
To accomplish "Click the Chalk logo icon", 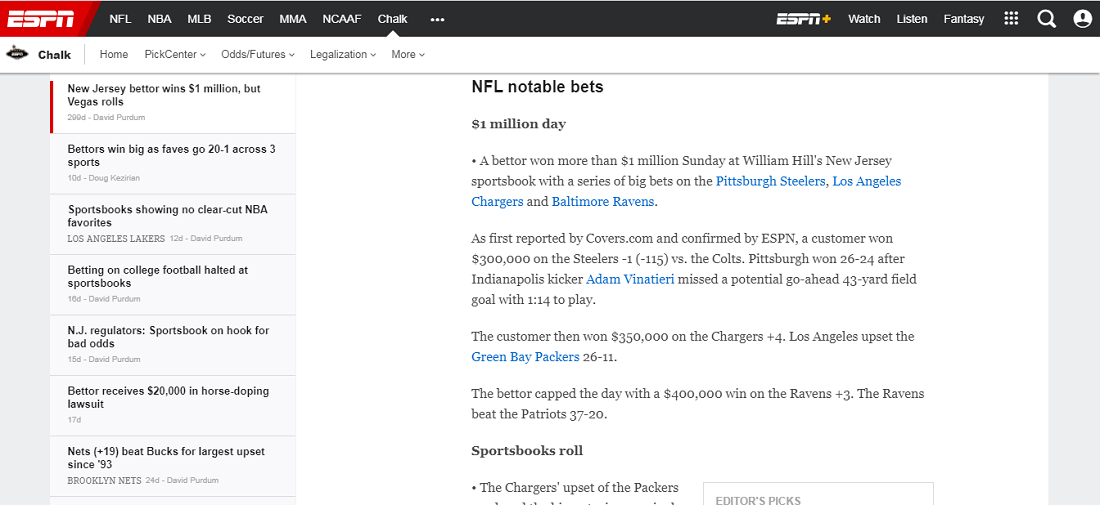I will [17, 55].
